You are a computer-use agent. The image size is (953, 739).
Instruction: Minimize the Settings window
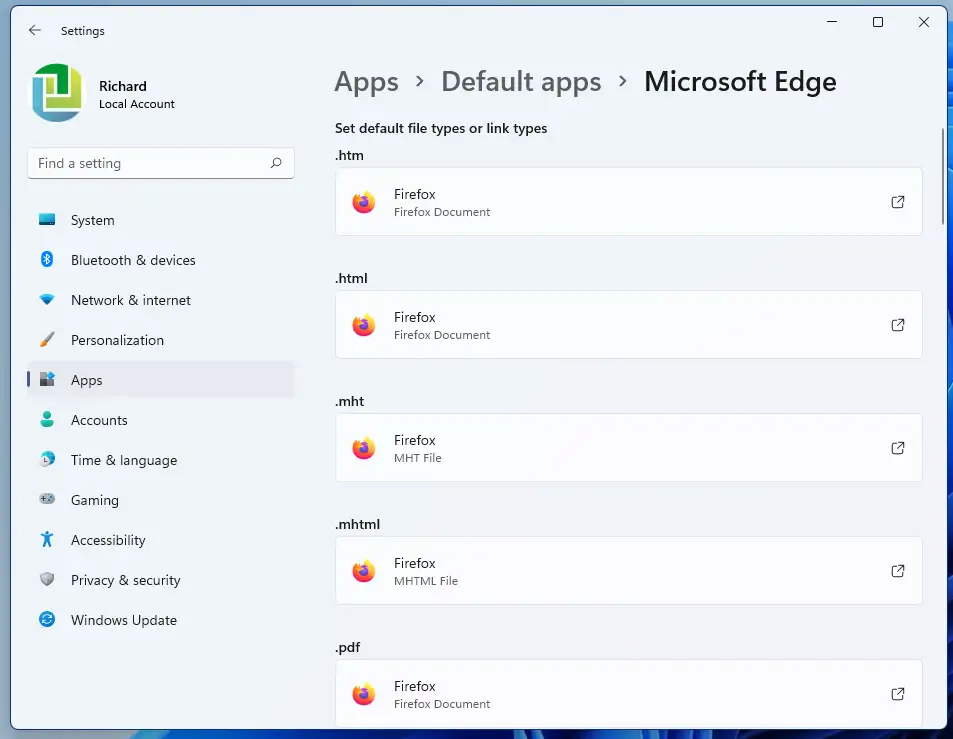tap(832, 22)
